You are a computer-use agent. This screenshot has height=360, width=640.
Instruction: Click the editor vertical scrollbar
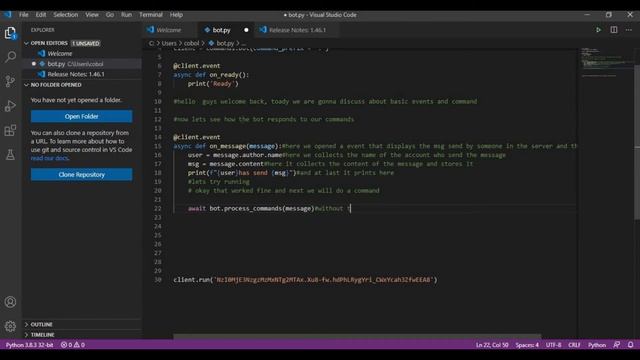[x=637, y=143]
